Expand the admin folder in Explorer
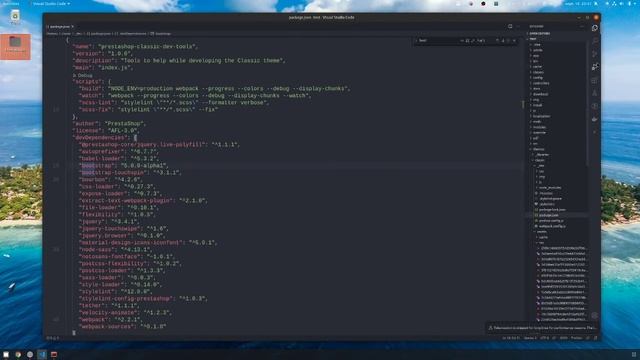Image resolution: width=640 pixels, height=360 pixels. (538, 50)
